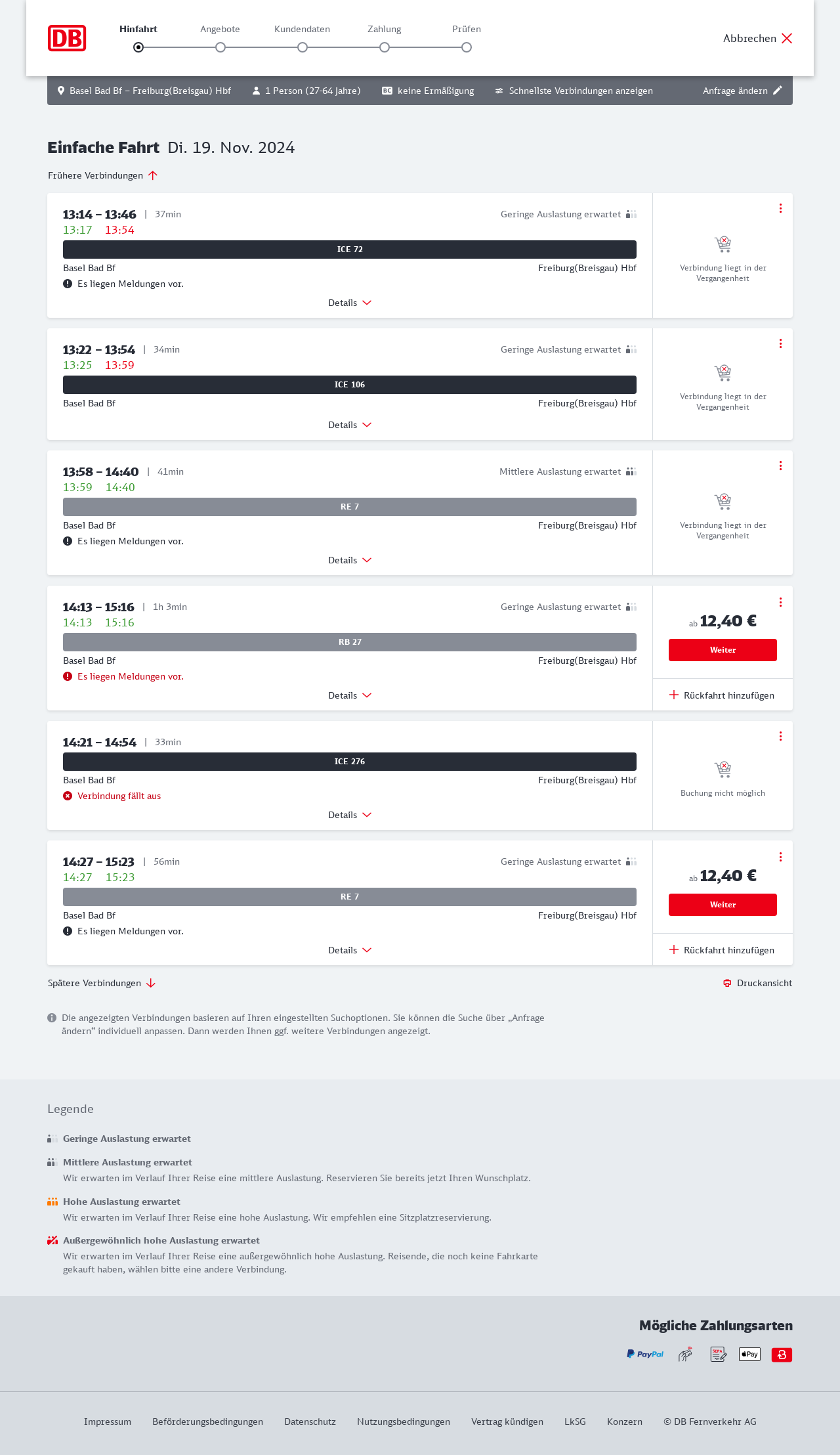Cancel booking with the Abbrechen X icon
Viewport: 840px width, 1455px height.
click(x=787, y=38)
